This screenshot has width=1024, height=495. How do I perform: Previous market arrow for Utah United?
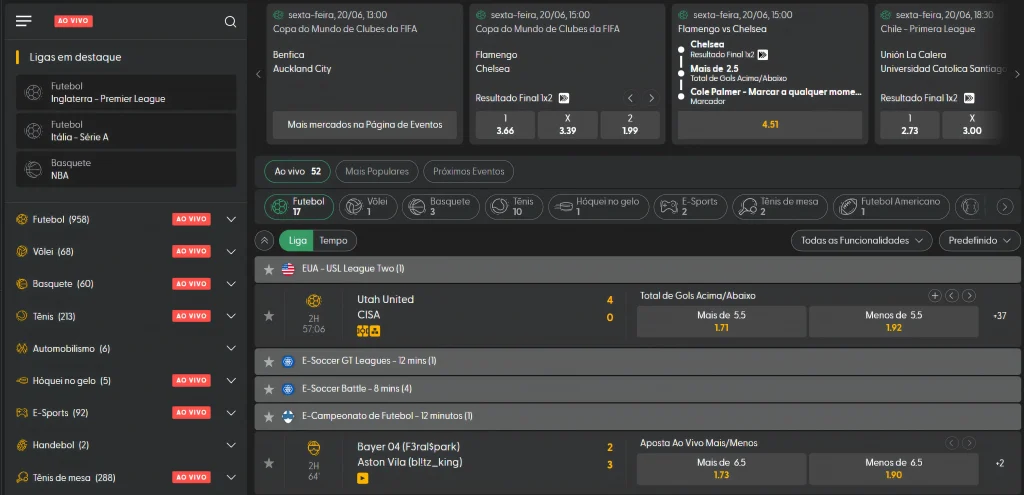952,296
